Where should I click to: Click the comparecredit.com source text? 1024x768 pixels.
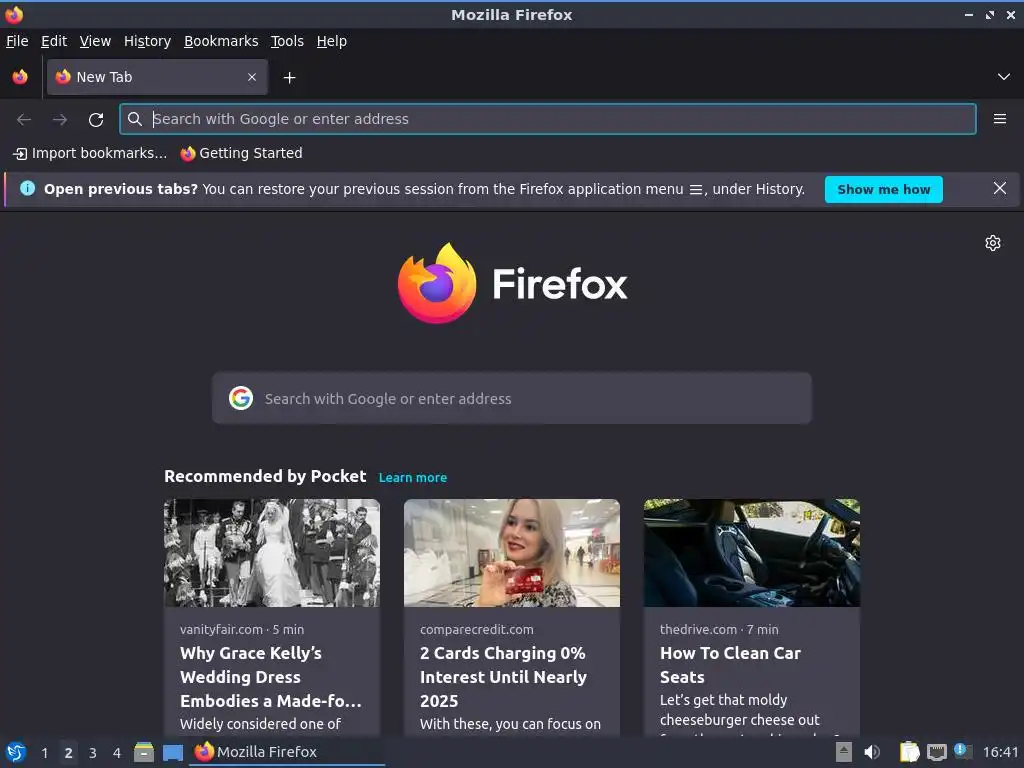click(x=477, y=630)
